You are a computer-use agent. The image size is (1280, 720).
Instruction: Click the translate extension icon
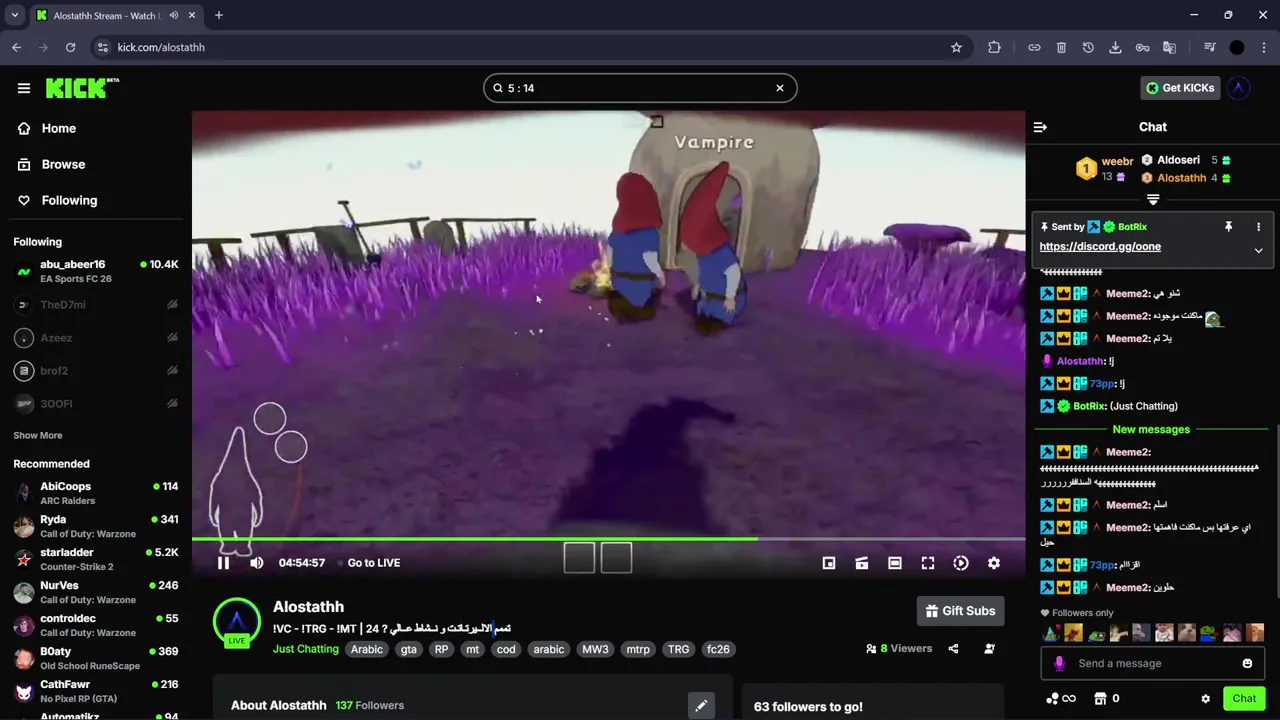click(x=1169, y=47)
